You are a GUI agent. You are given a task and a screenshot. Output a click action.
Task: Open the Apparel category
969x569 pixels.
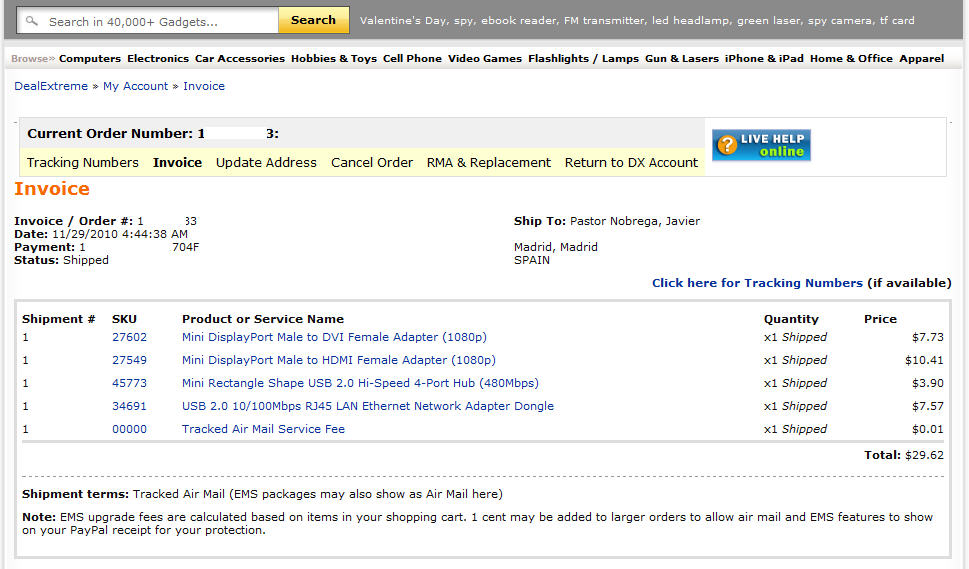(921, 59)
